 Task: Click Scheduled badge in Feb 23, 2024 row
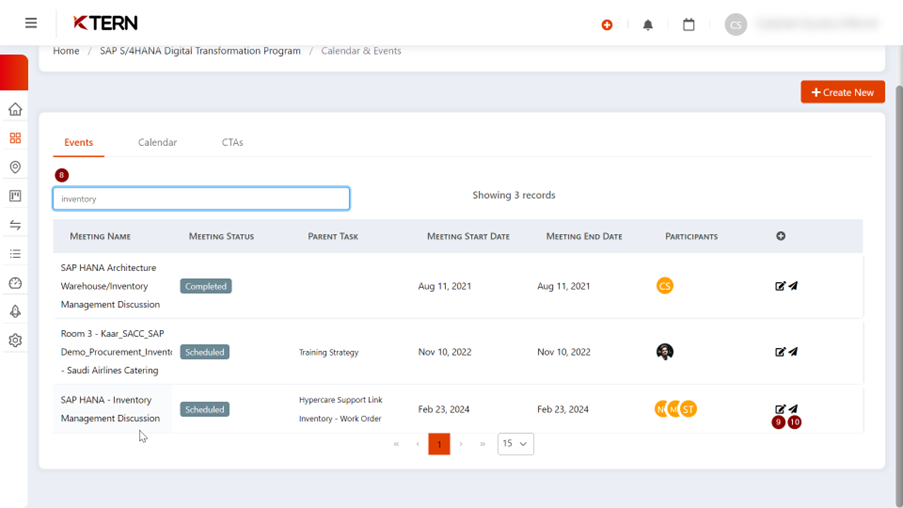204,410
